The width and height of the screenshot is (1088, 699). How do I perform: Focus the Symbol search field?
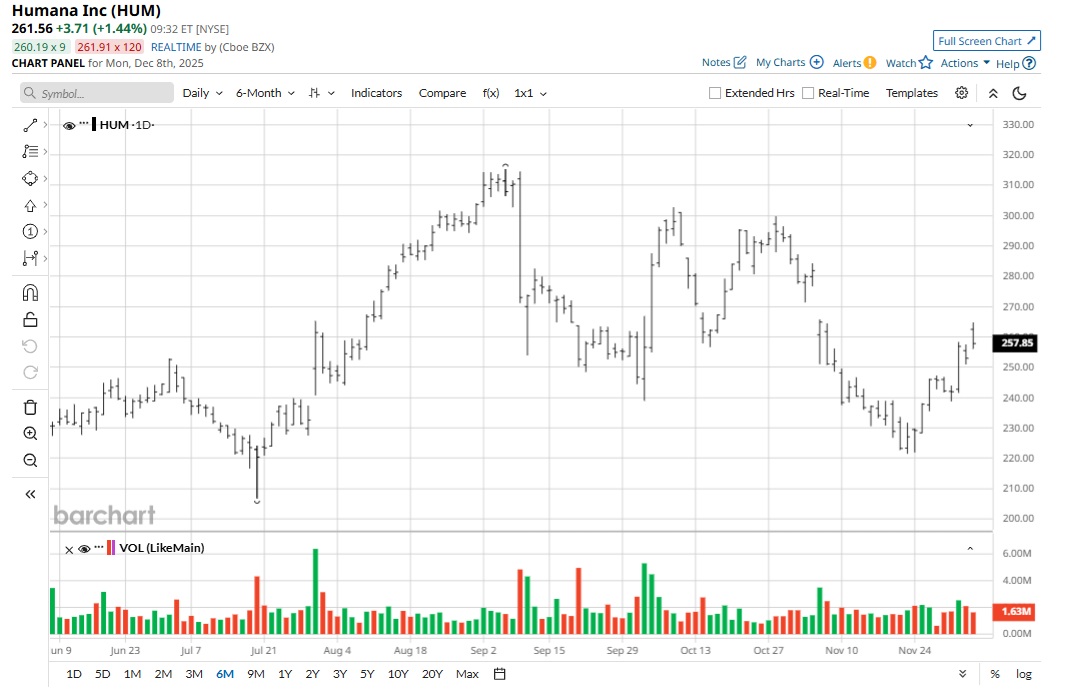click(97, 93)
